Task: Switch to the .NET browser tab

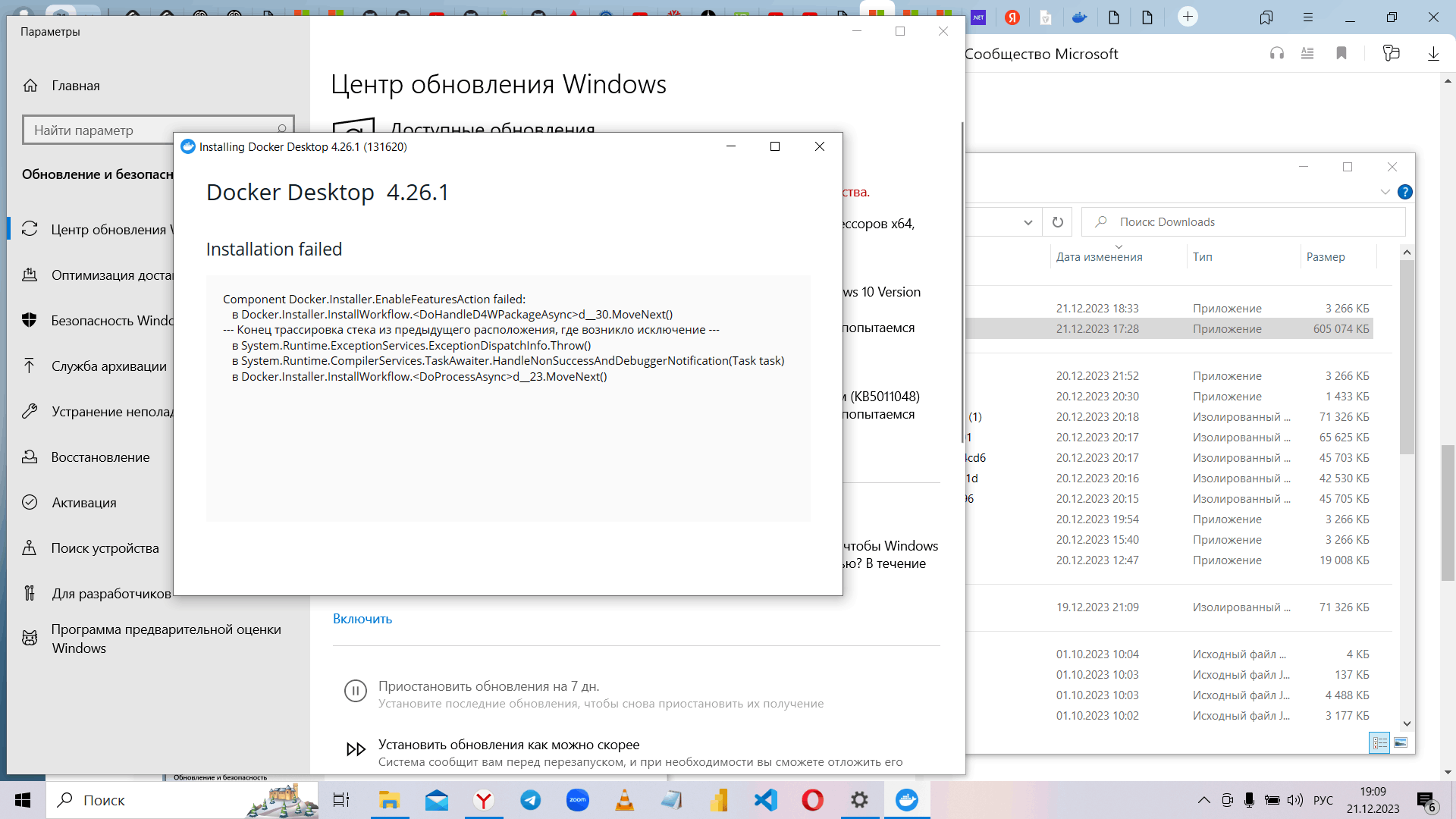Action: click(x=978, y=17)
